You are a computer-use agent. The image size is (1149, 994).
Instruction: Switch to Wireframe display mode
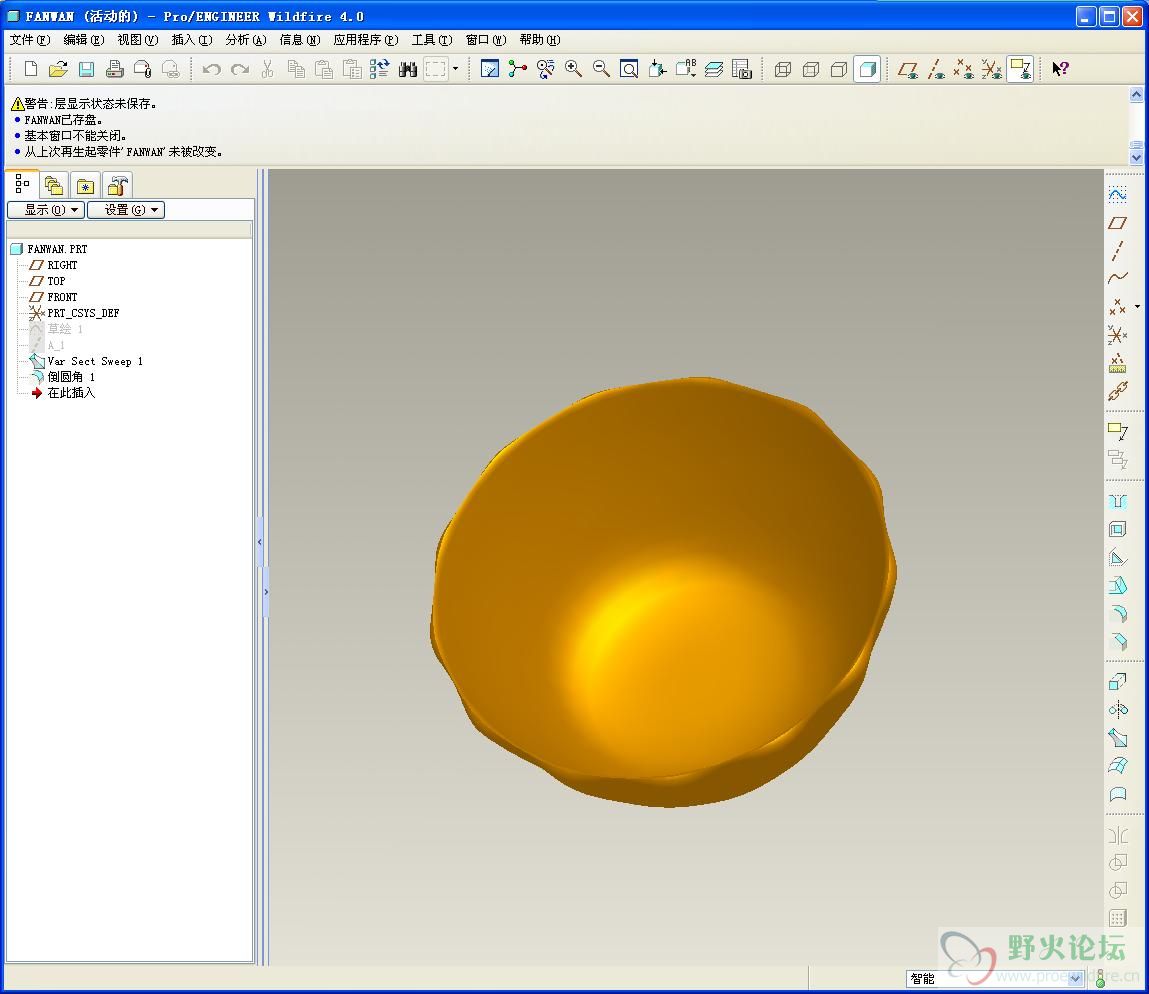pos(783,69)
